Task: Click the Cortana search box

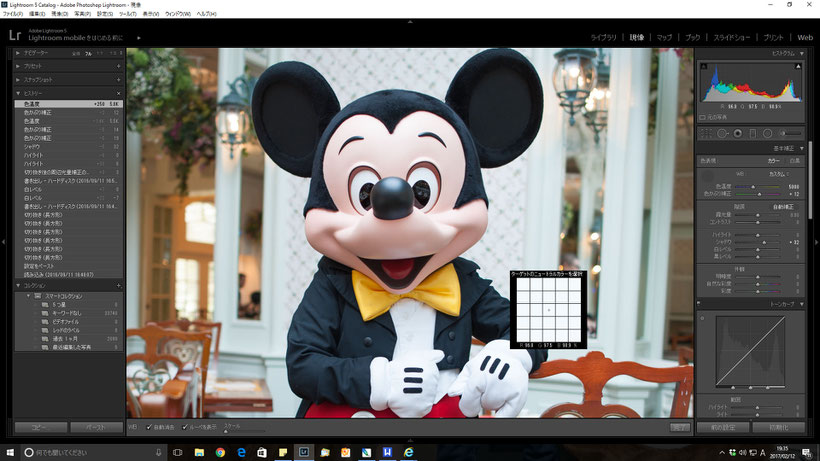Action: click(93, 452)
